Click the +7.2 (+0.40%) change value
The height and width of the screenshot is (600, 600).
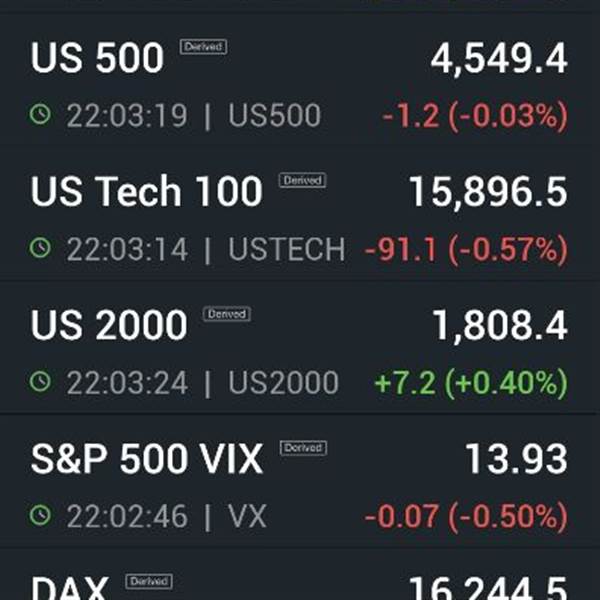point(471,383)
